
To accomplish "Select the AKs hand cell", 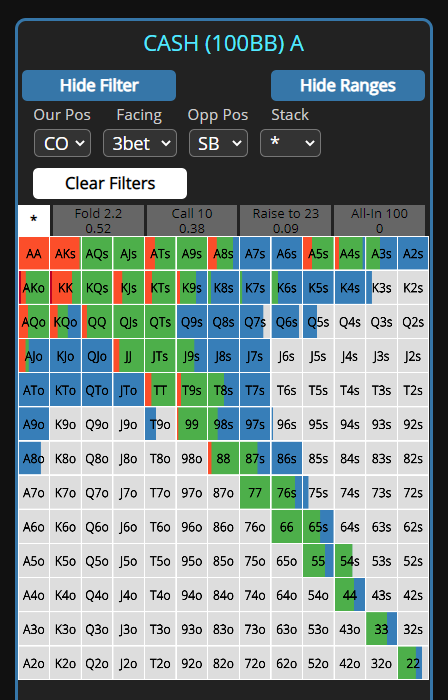I will pos(65,254).
